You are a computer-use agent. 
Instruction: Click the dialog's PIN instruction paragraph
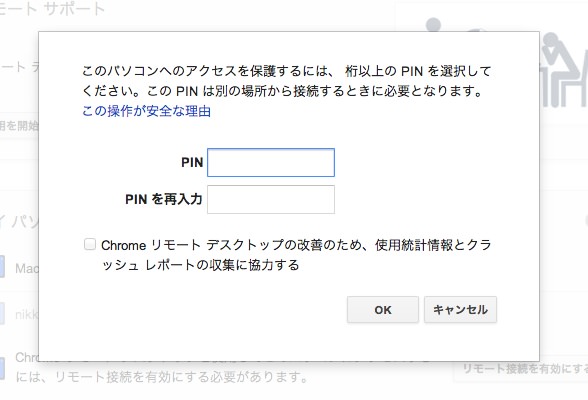[287, 81]
